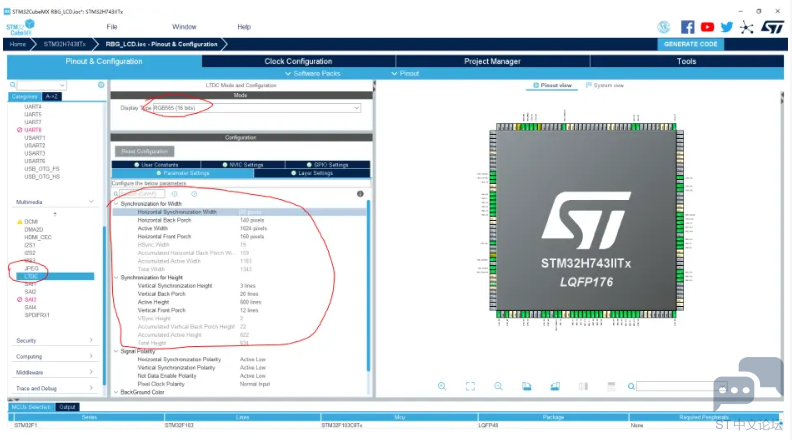
Task: Click the info icon in parameter settings
Action: (360, 194)
